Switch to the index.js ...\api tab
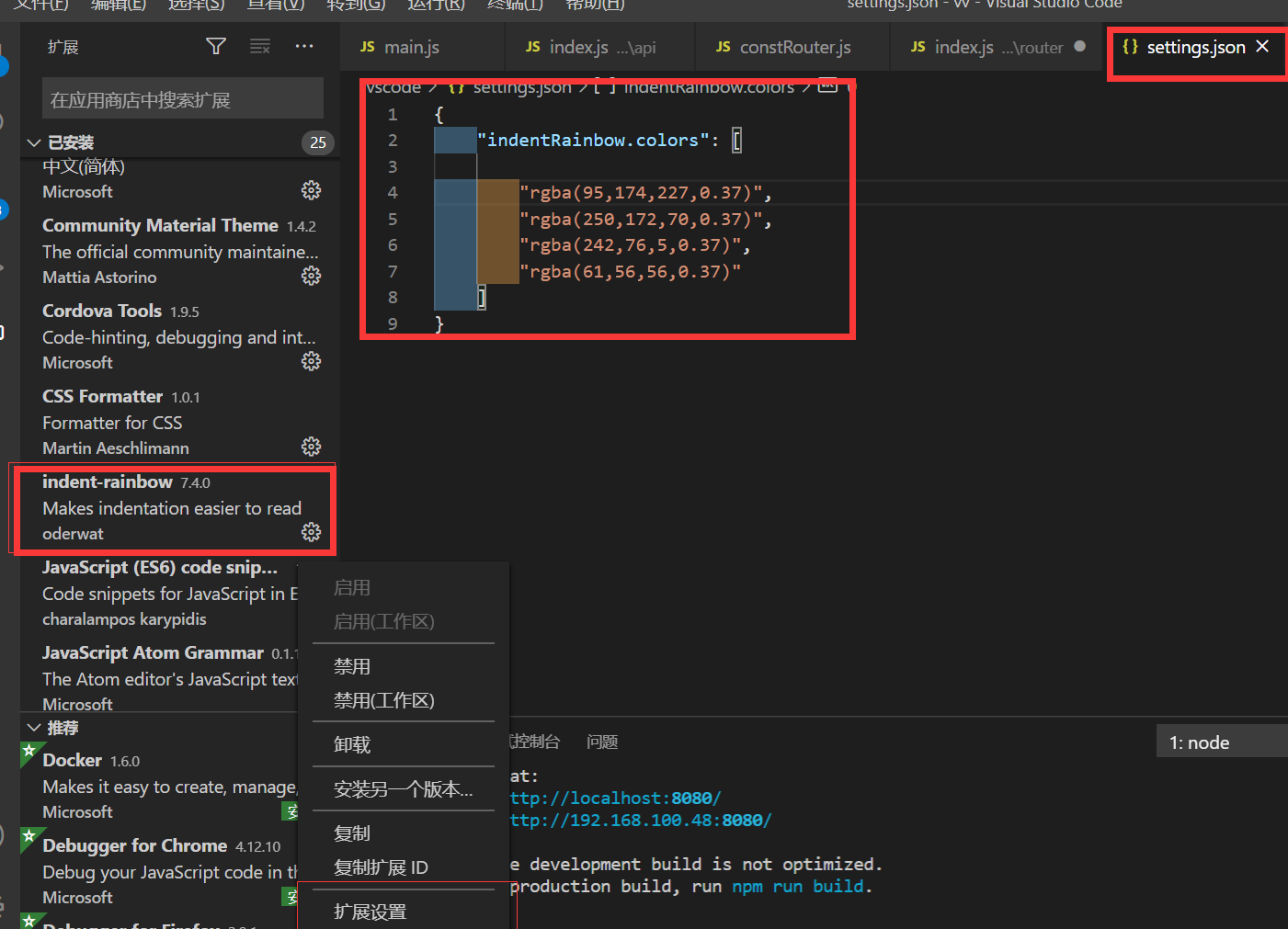 coord(599,47)
